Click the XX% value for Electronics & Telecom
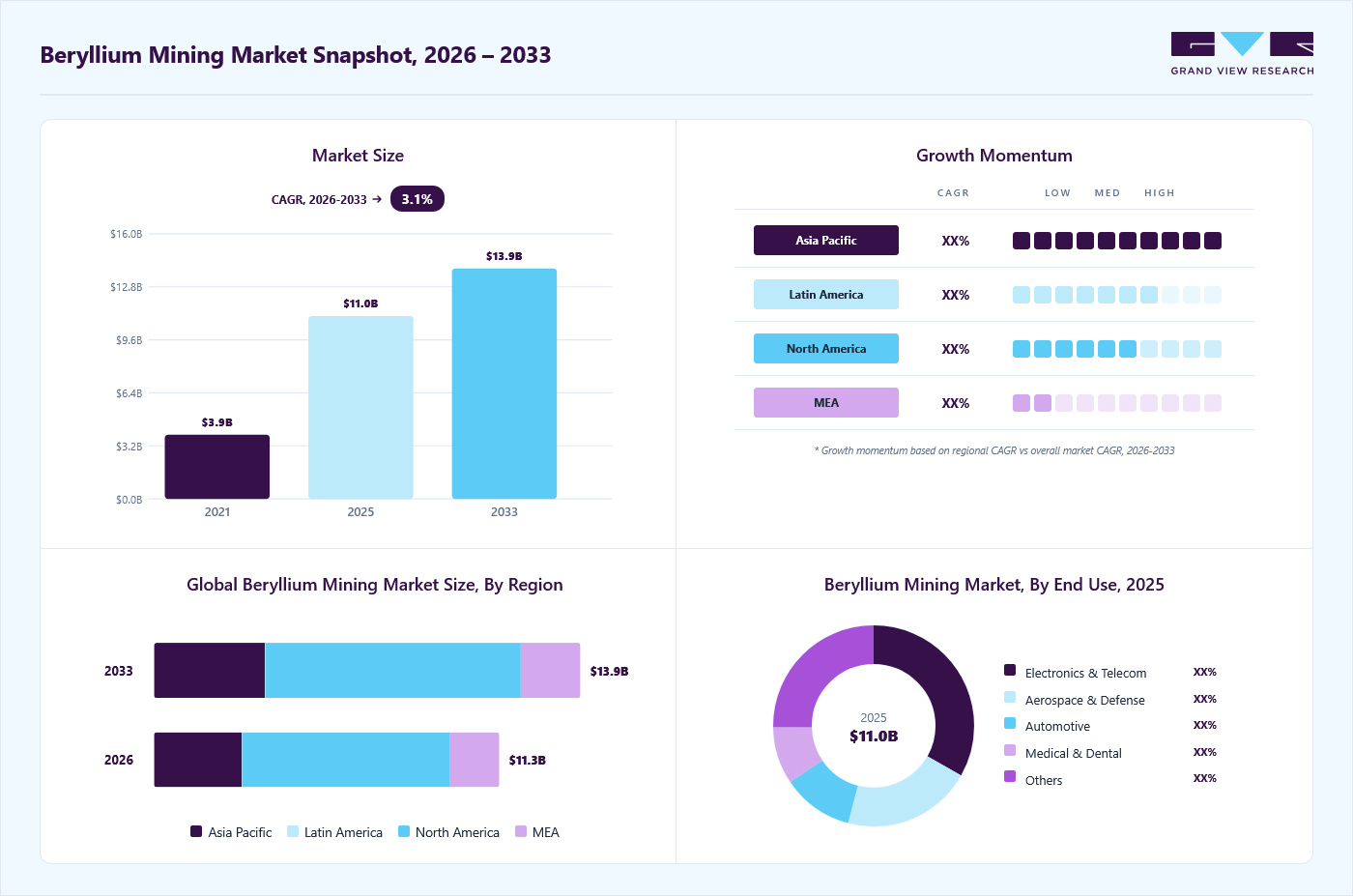Viewport: 1353px width, 896px height. point(1205,672)
